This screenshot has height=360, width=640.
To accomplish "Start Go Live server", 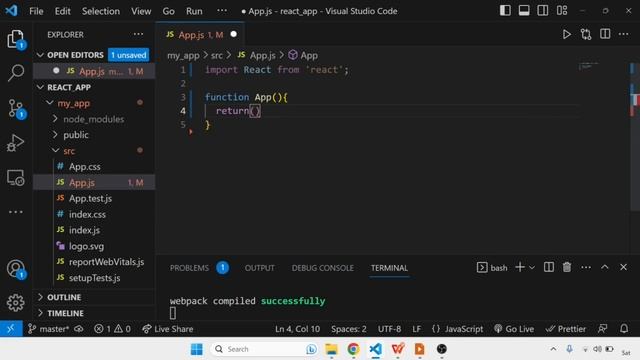I will pyautogui.click(x=514, y=329).
